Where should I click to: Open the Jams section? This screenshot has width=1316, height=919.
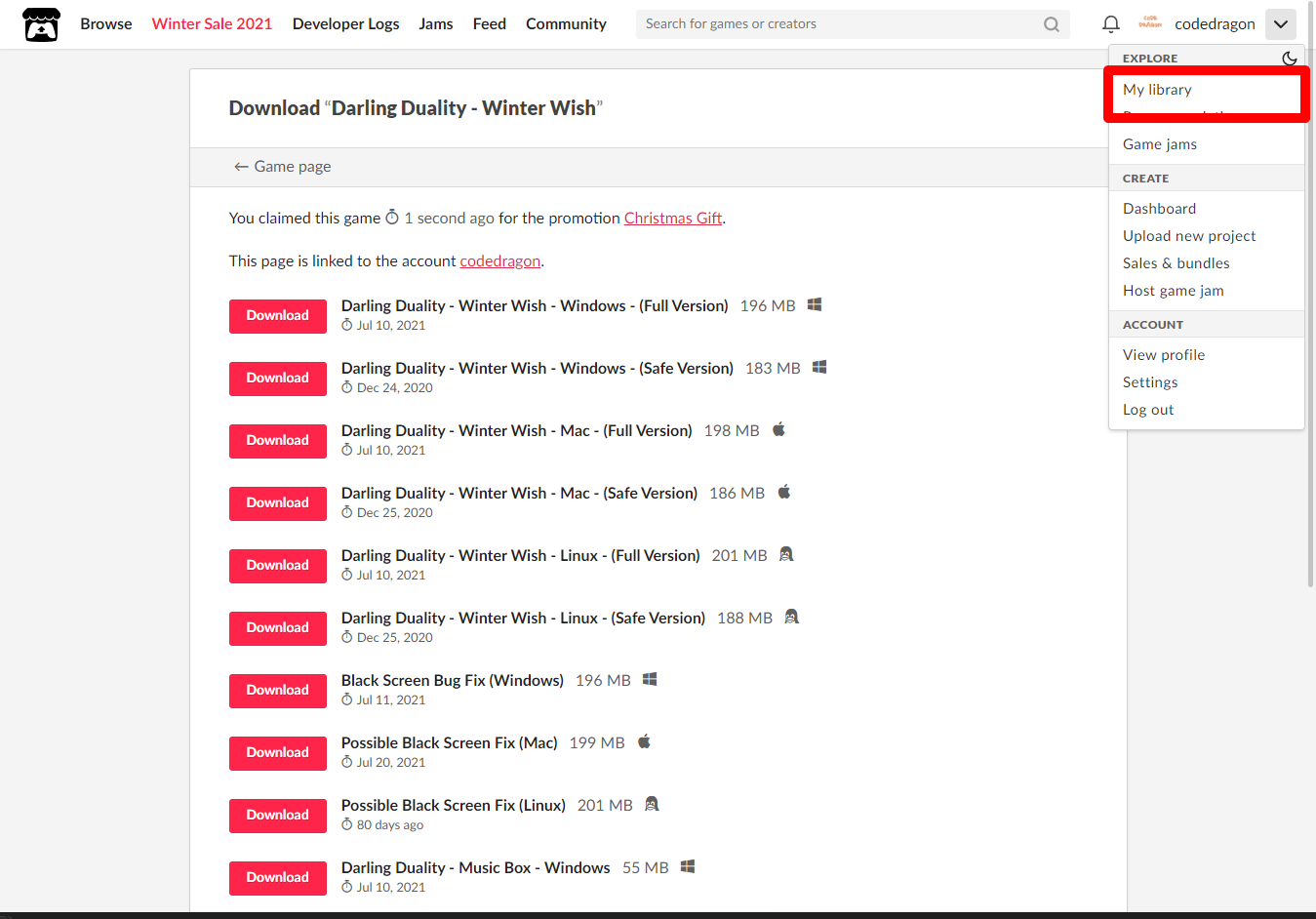pyautogui.click(x=436, y=24)
